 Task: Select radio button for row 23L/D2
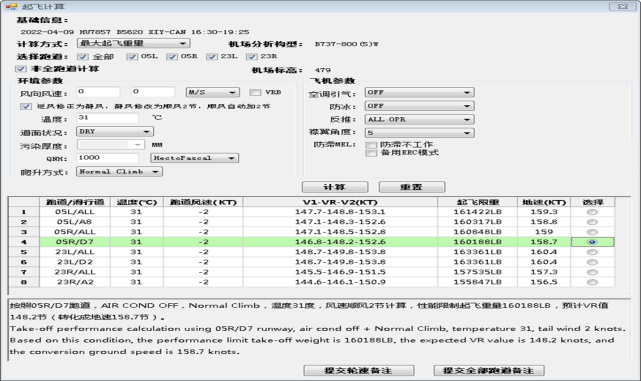coord(592,262)
